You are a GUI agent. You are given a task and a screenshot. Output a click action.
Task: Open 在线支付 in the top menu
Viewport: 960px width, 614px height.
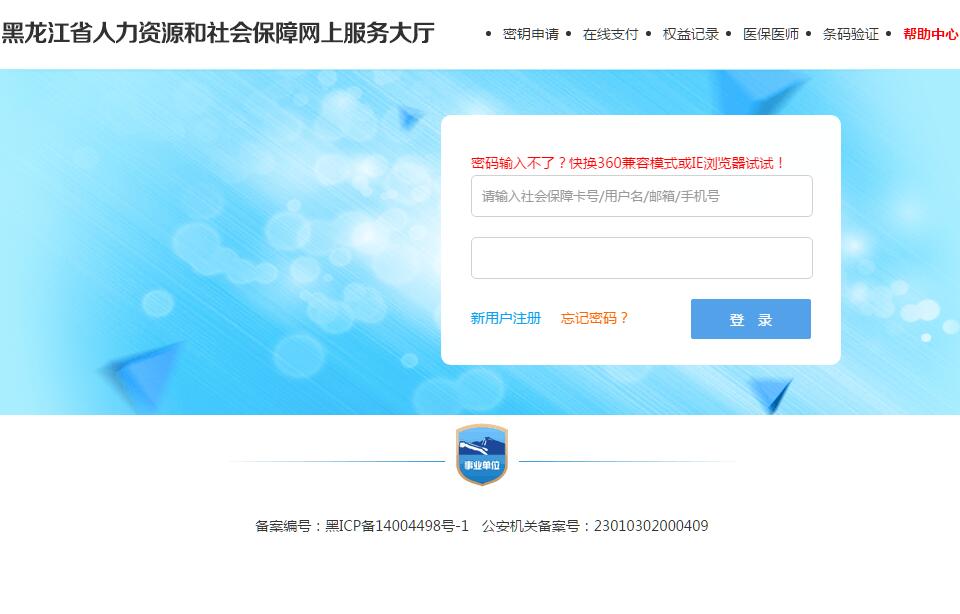(610, 34)
